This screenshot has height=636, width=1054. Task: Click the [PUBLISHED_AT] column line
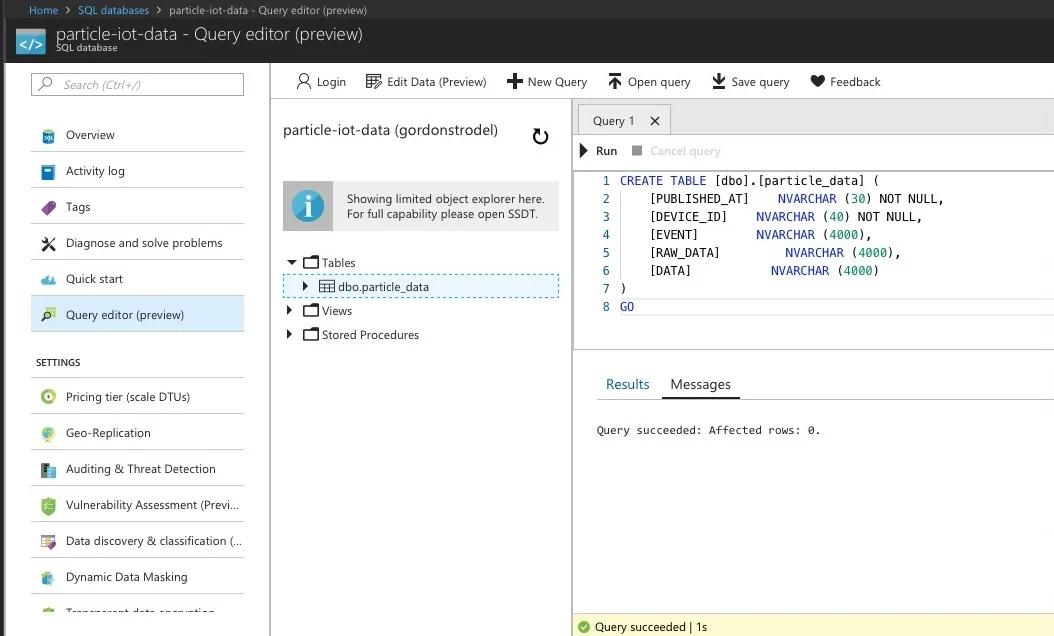(797, 198)
